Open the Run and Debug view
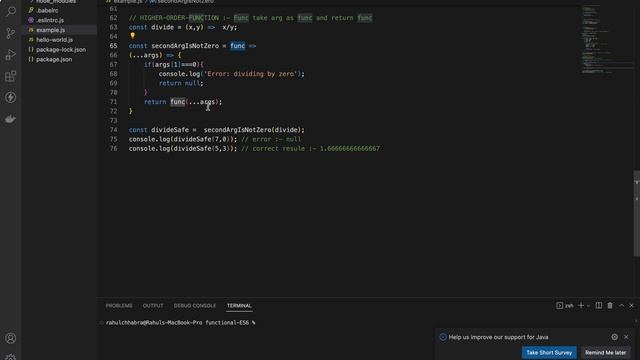Image resolution: width=640 pixels, height=360 pixels. tap(11, 55)
